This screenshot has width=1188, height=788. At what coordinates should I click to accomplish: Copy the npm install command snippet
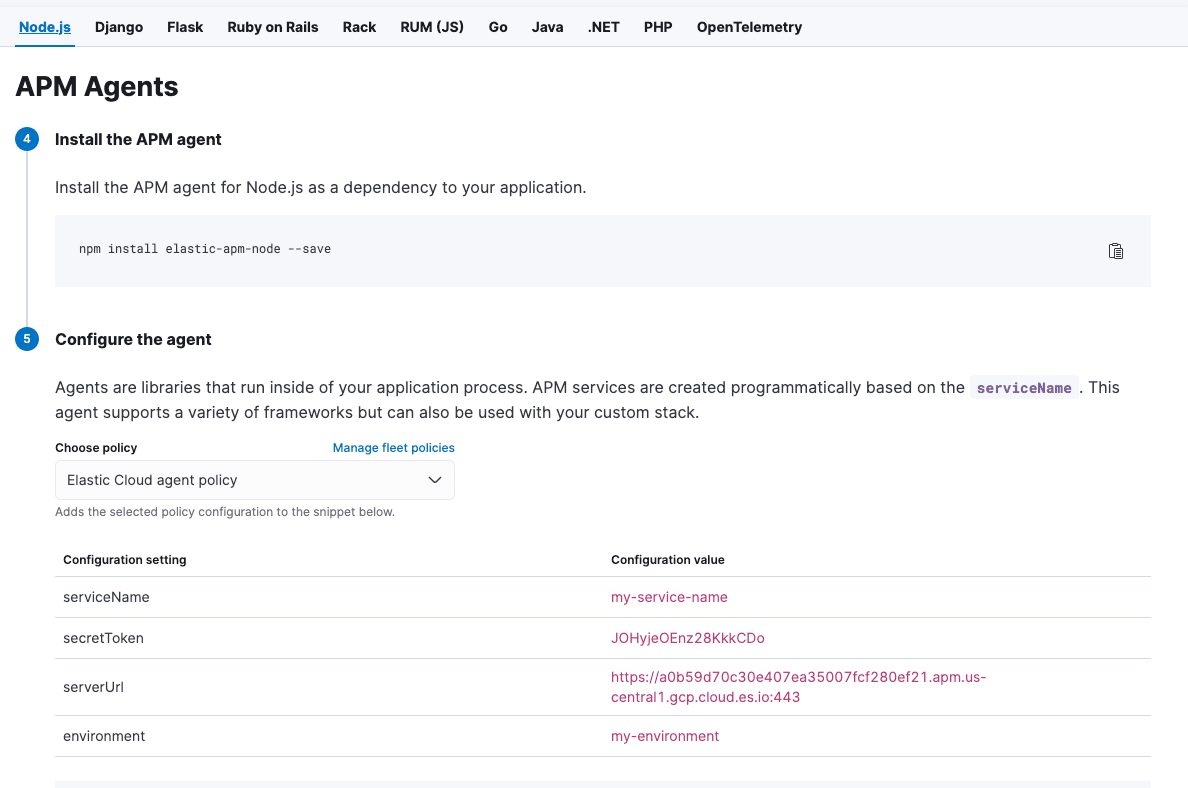point(1116,251)
